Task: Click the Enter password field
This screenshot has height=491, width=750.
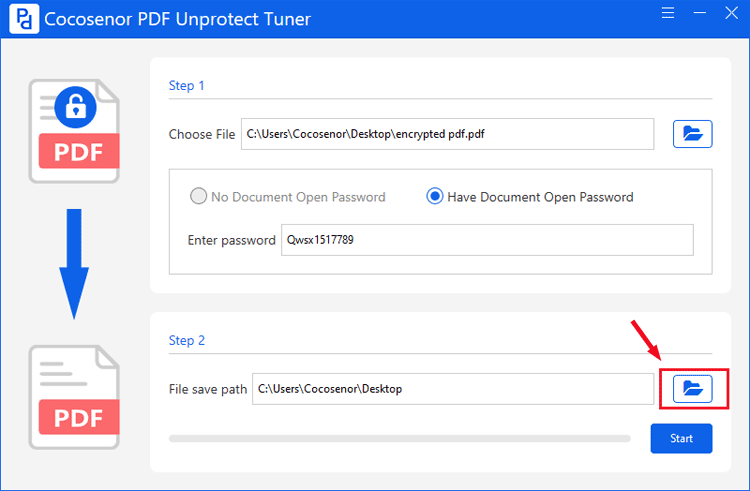Action: coord(487,240)
